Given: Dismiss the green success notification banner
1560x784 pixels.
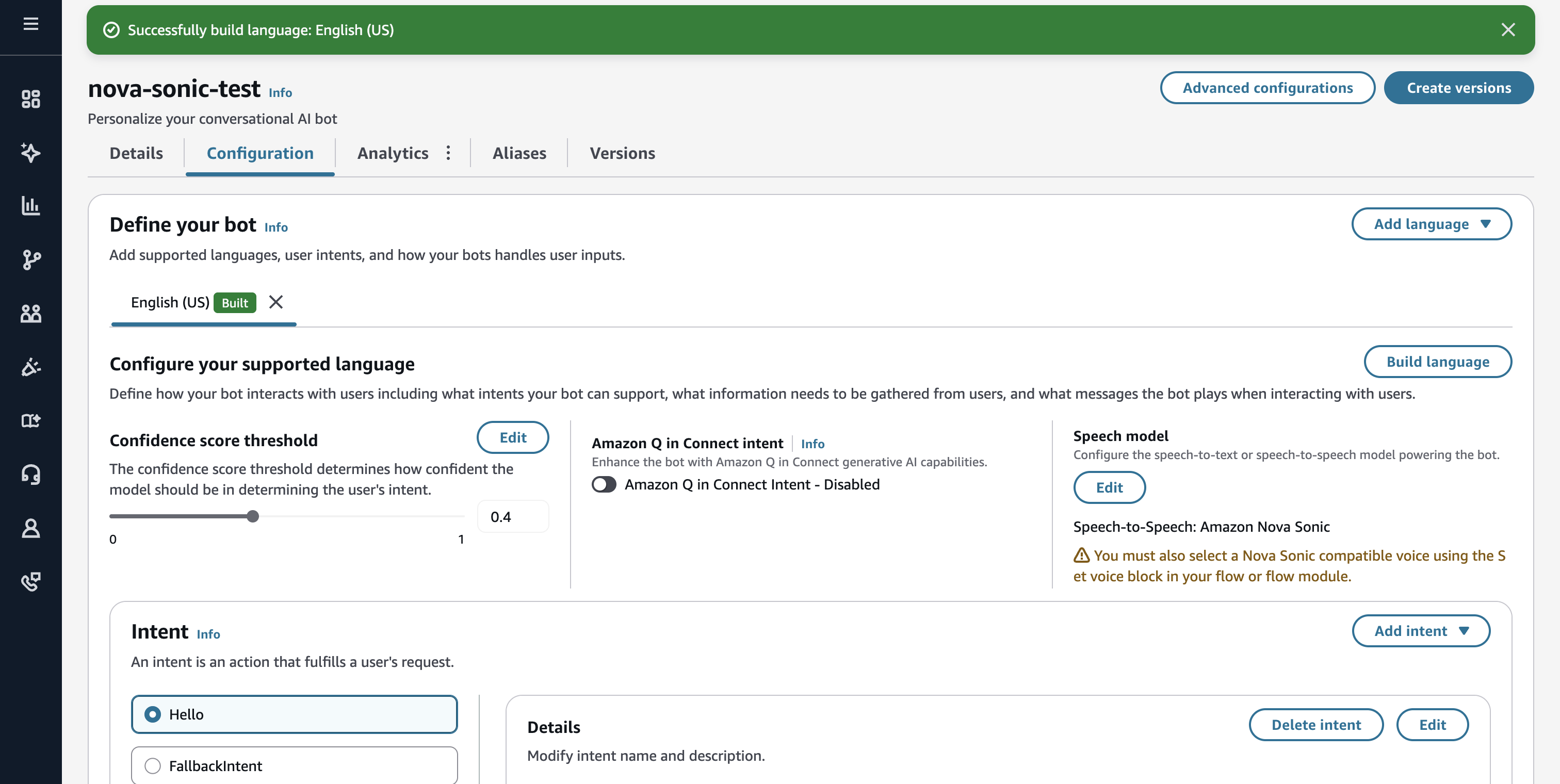Looking at the screenshot, I should tap(1508, 30).
